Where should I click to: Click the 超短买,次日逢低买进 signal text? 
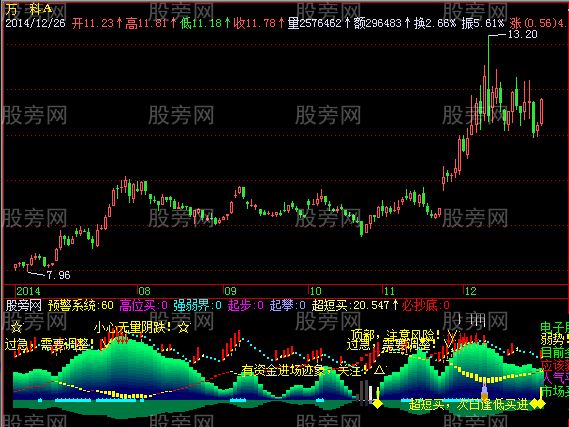click(x=468, y=405)
